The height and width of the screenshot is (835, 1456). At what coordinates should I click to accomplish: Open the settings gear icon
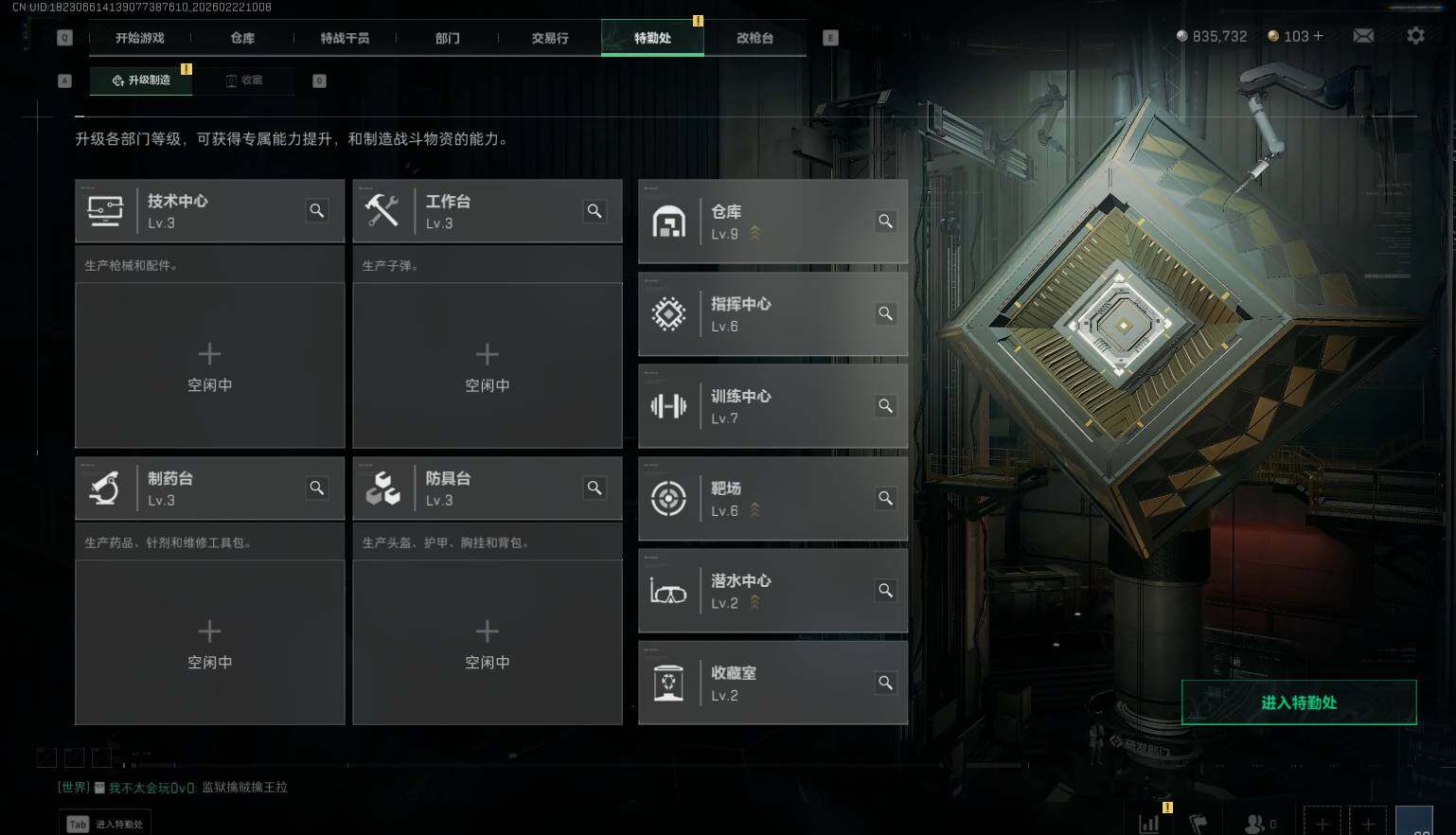pyautogui.click(x=1415, y=36)
